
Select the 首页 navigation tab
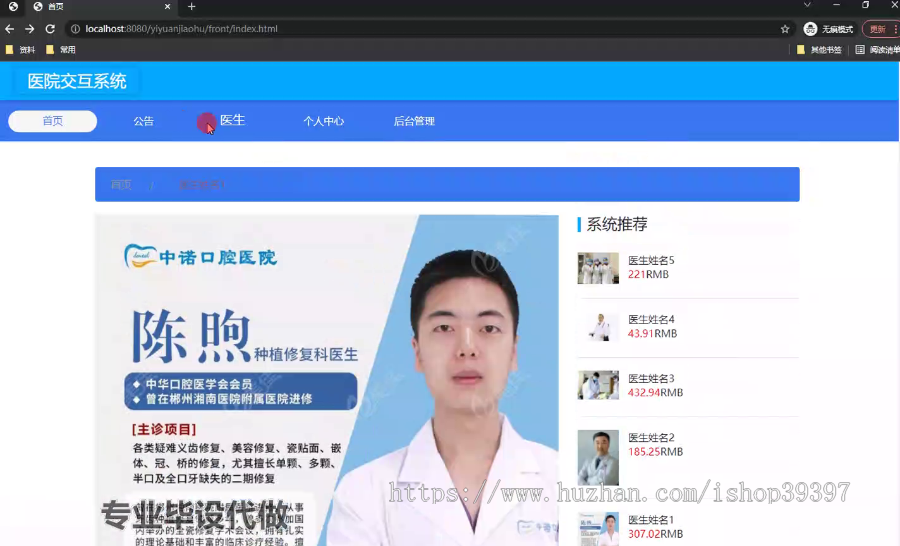coord(53,121)
